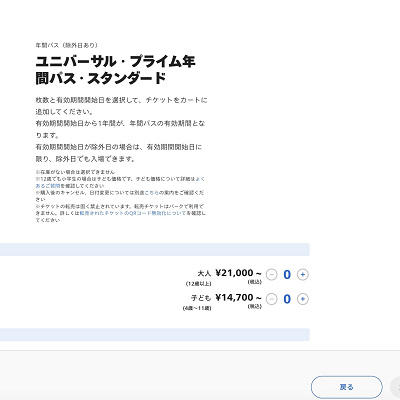
Task: Click the 年間パス（除外日あり） label
Action: click(67, 45)
